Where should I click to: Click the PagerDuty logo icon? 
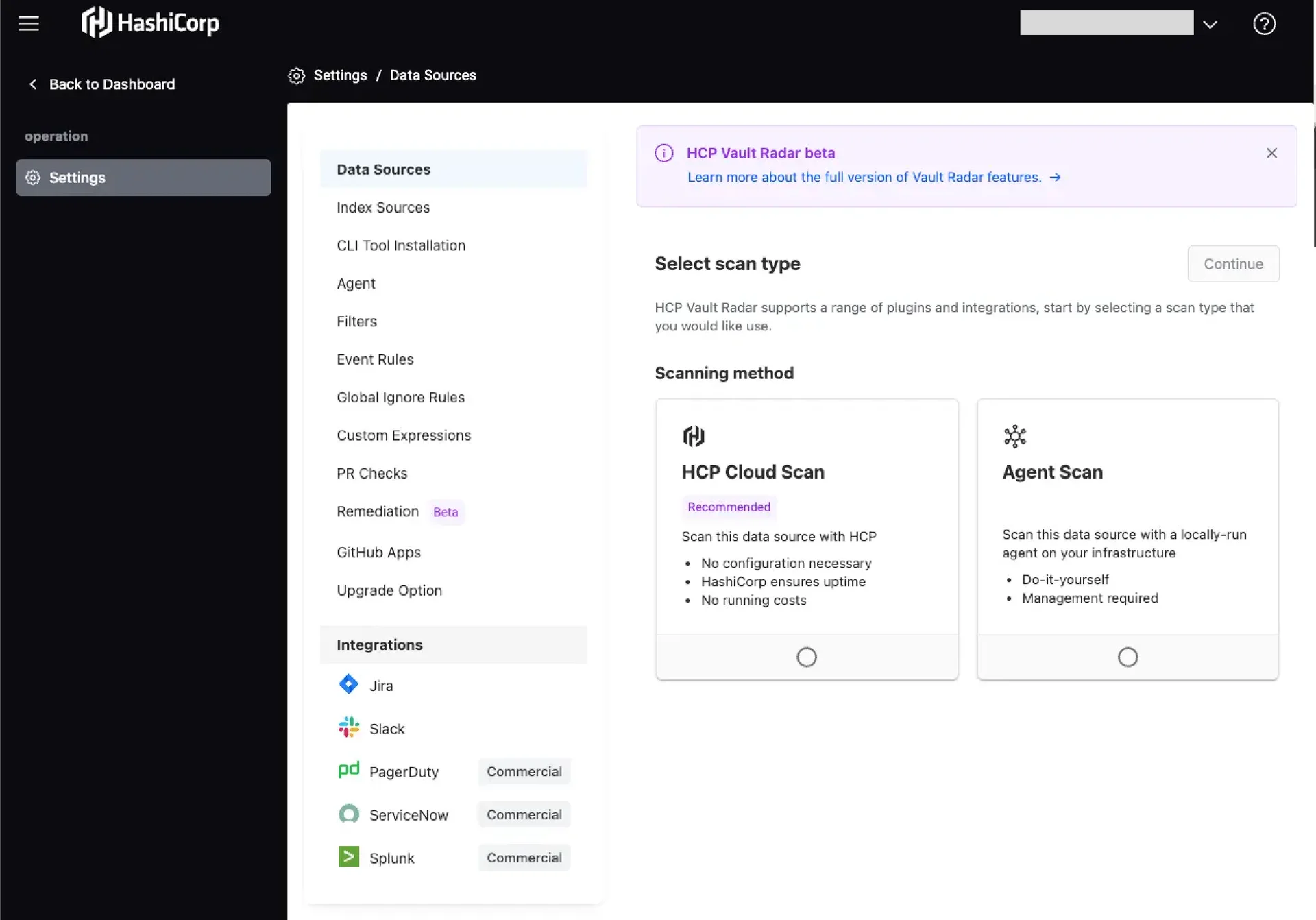348,771
